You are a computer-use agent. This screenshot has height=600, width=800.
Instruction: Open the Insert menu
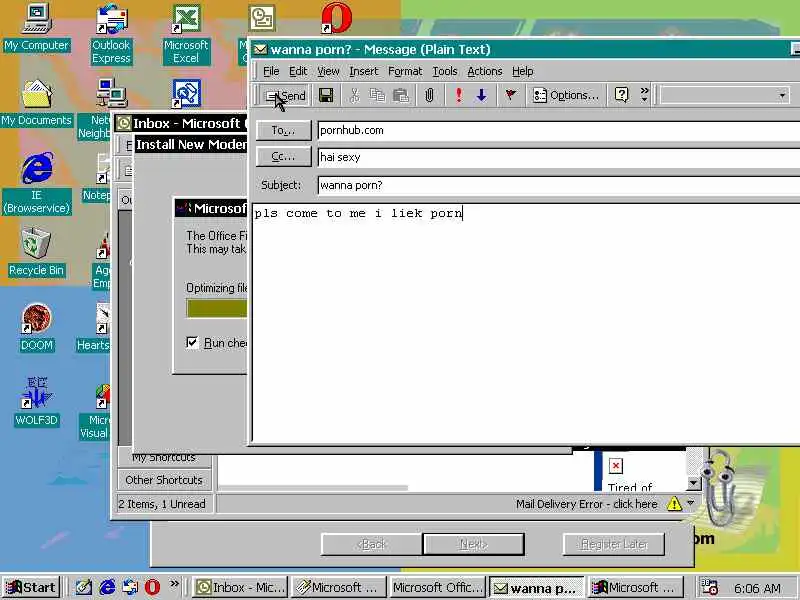click(364, 71)
